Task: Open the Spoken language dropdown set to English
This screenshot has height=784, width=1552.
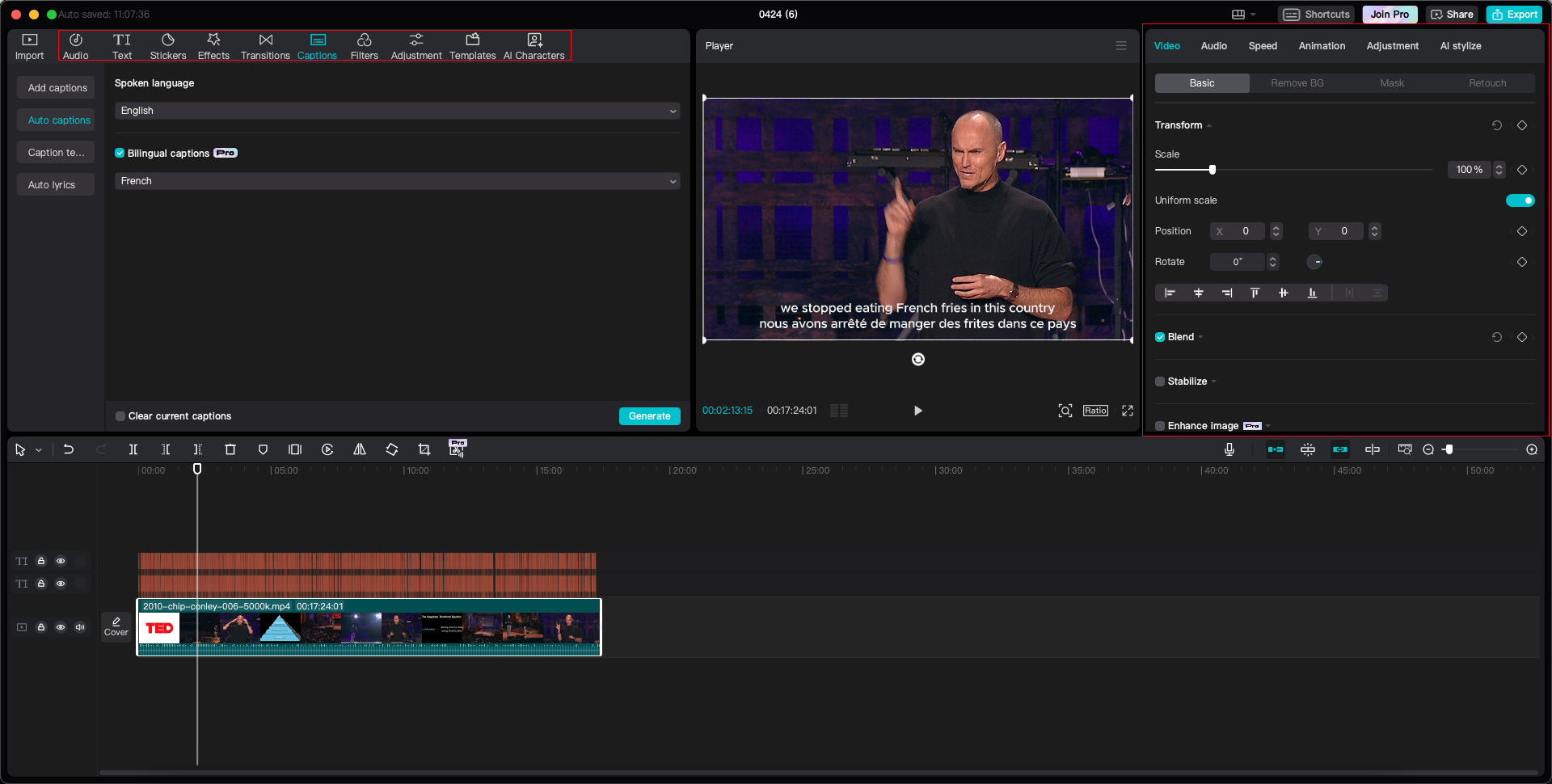Action: [397, 111]
